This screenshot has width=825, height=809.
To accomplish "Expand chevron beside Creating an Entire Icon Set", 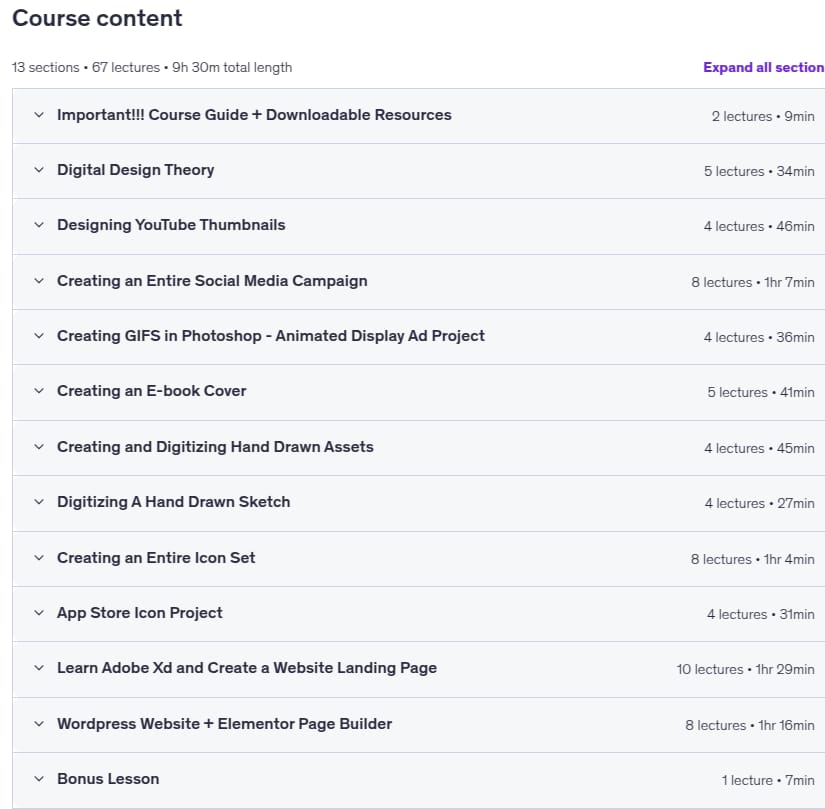I will [x=39, y=558].
